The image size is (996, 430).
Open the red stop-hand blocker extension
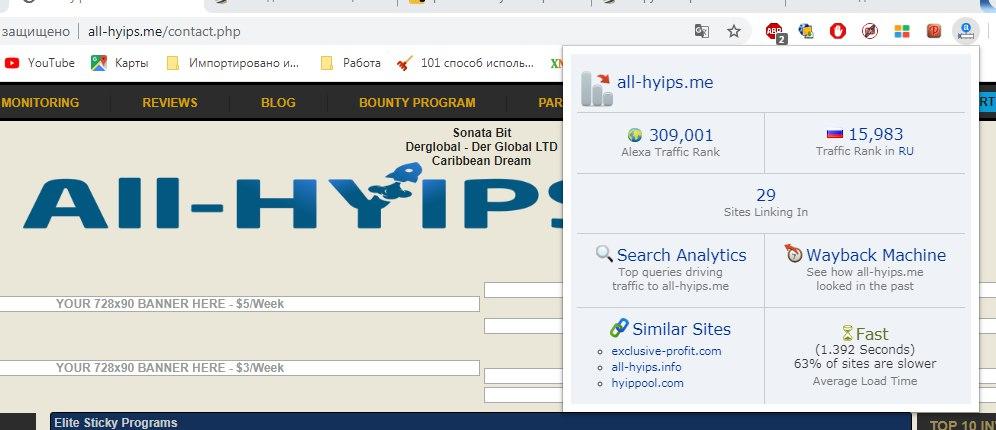(x=838, y=30)
